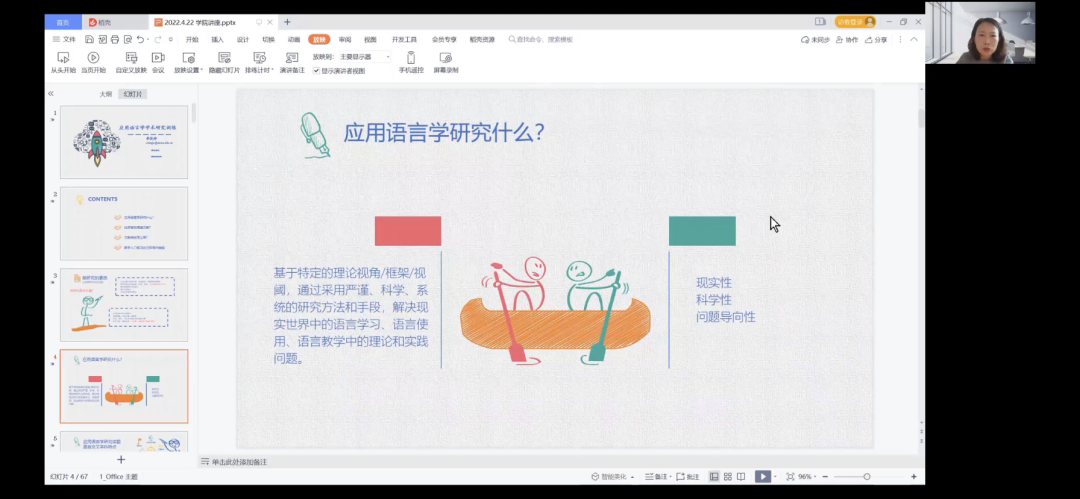The width and height of the screenshot is (1080, 499).
Task: Switch to slide sorter view in status bar
Action: 727,477
